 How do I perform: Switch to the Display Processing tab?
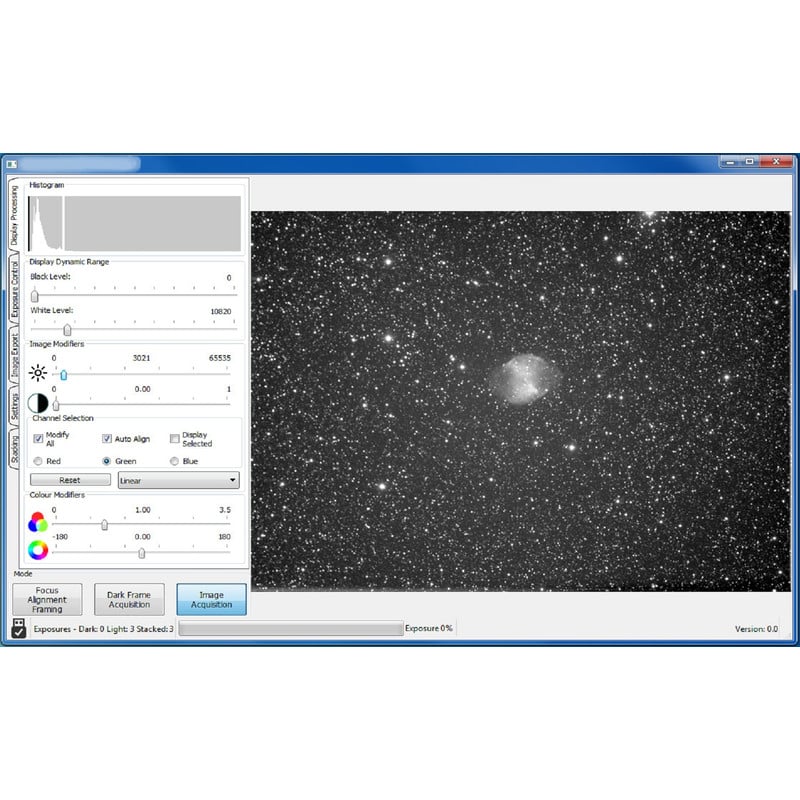pyautogui.click(x=14, y=214)
